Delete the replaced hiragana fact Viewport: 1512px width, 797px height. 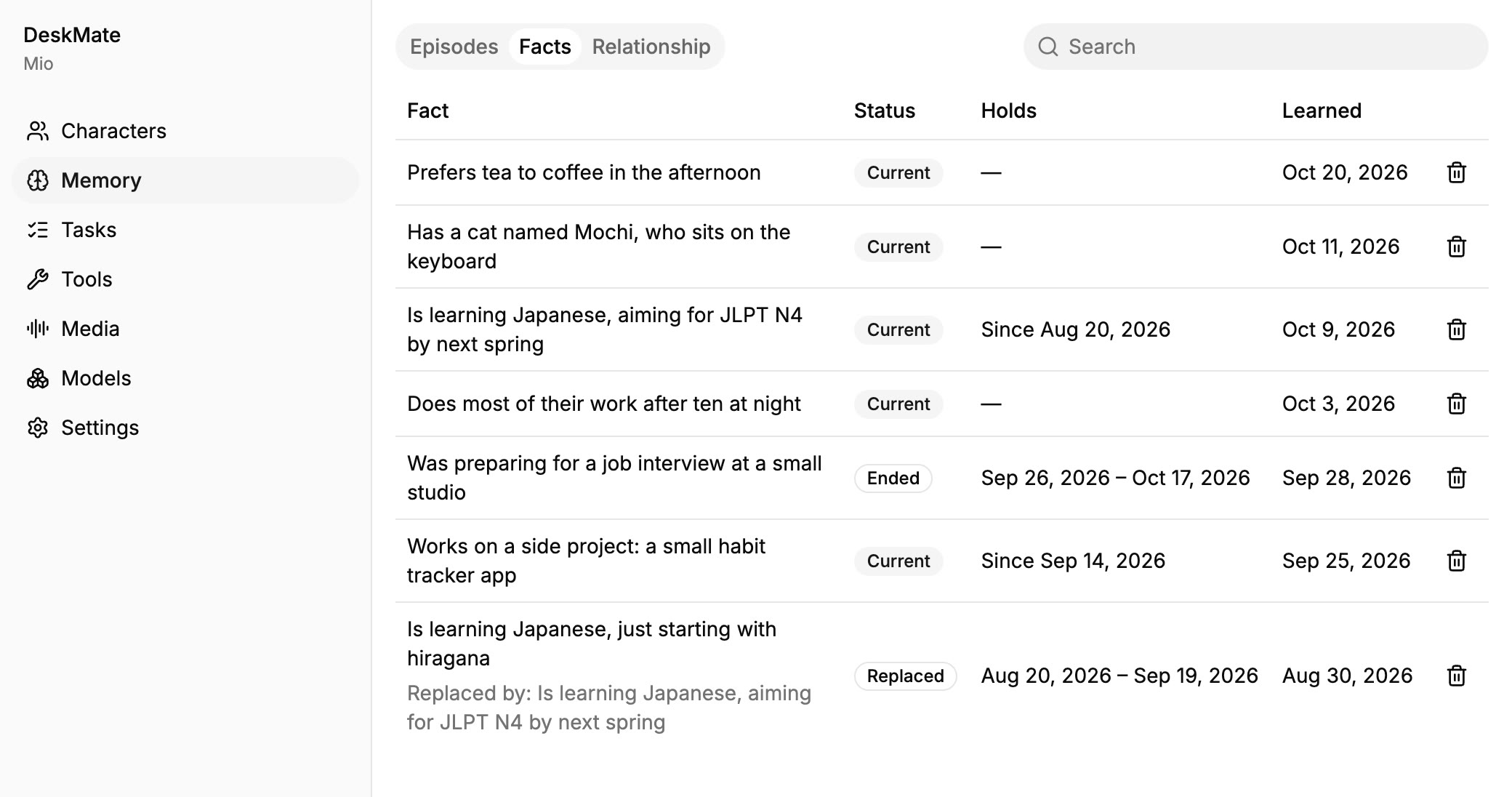[1456, 676]
